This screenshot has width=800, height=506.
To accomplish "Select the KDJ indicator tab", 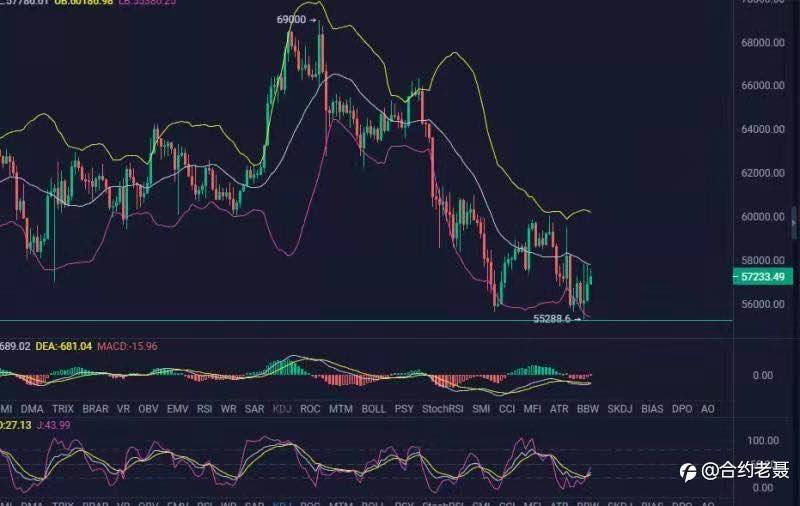I will point(282,409).
